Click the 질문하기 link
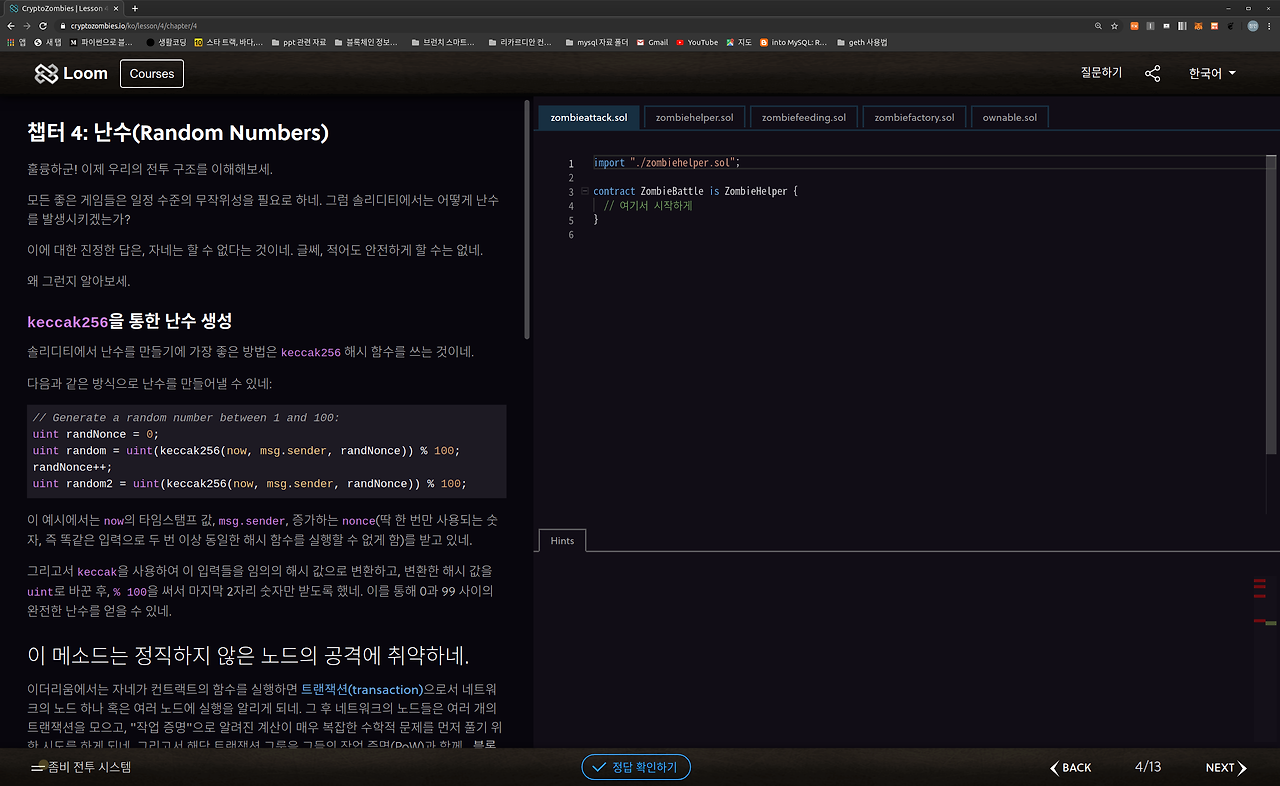The height and width of the screenshot is (786, 1280). pos(1101,73)
